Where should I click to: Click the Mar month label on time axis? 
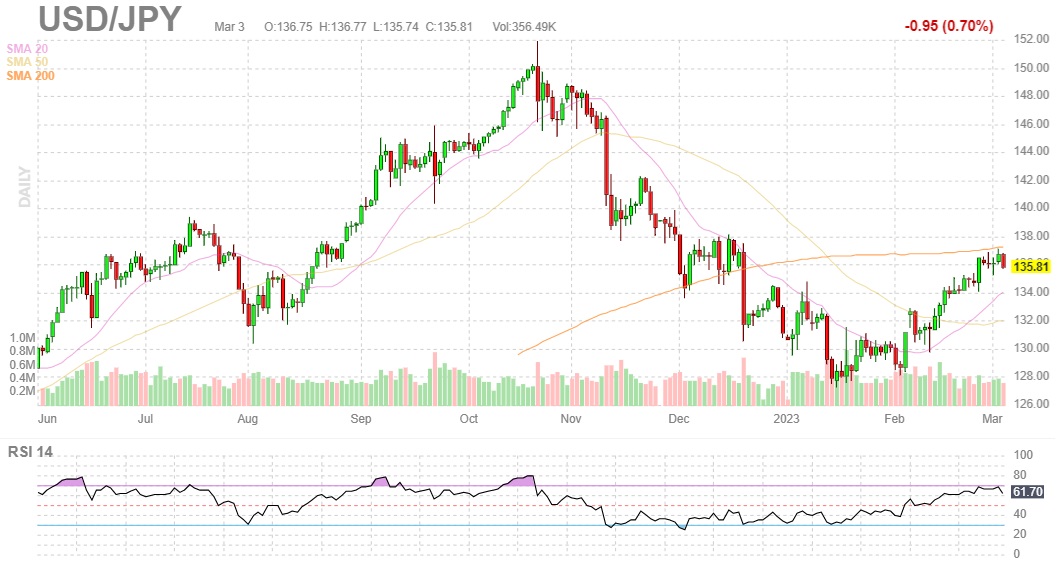(992, 419)
